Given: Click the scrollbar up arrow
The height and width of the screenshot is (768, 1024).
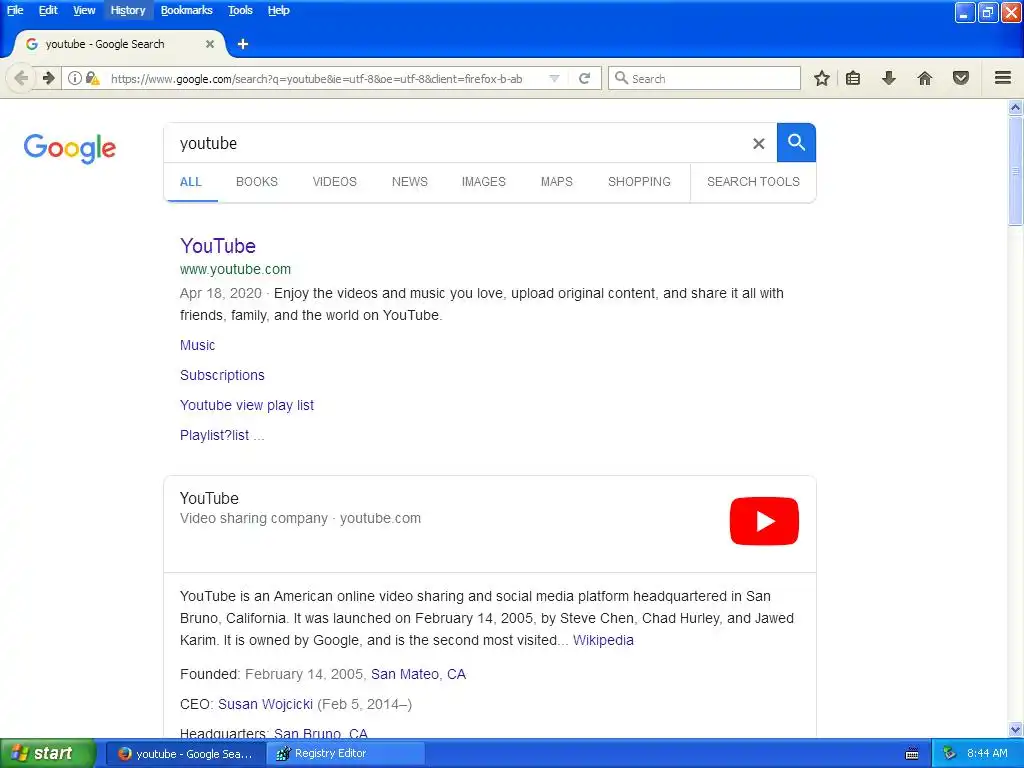Looking at the screenshot, I should (1016, 107).
